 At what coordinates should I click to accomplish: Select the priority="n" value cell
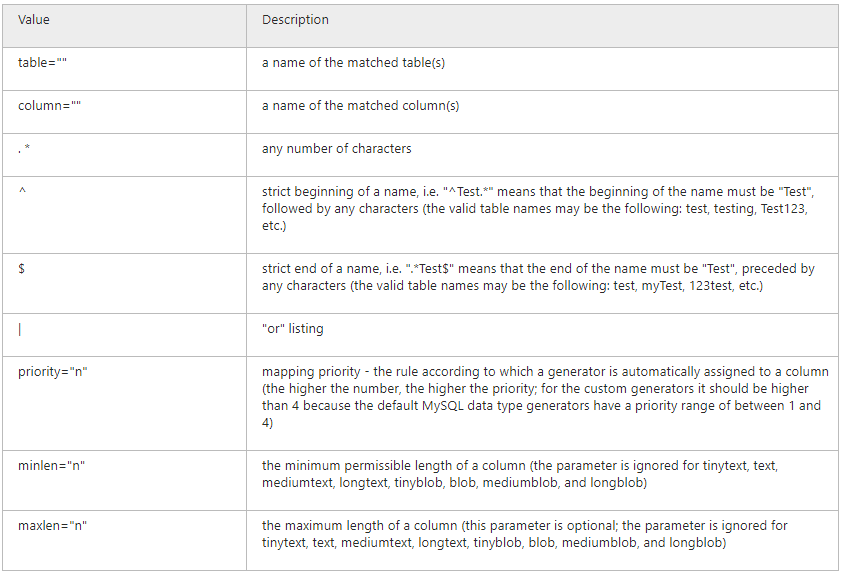point(124,403)
